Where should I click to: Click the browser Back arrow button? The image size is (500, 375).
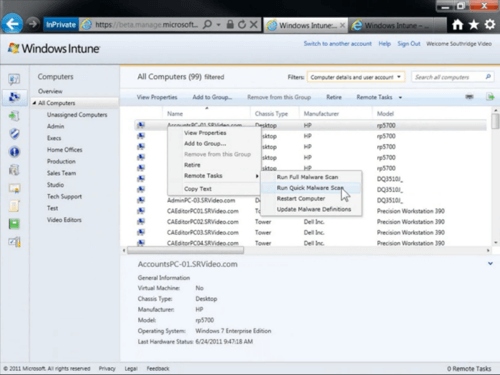tap(12, 24)
